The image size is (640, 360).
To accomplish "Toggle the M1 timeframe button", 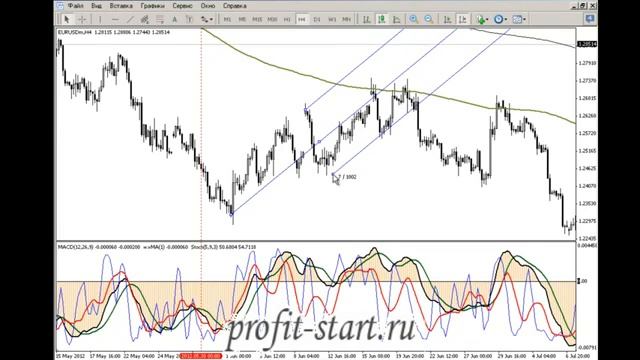I will [x=227, y=19].
